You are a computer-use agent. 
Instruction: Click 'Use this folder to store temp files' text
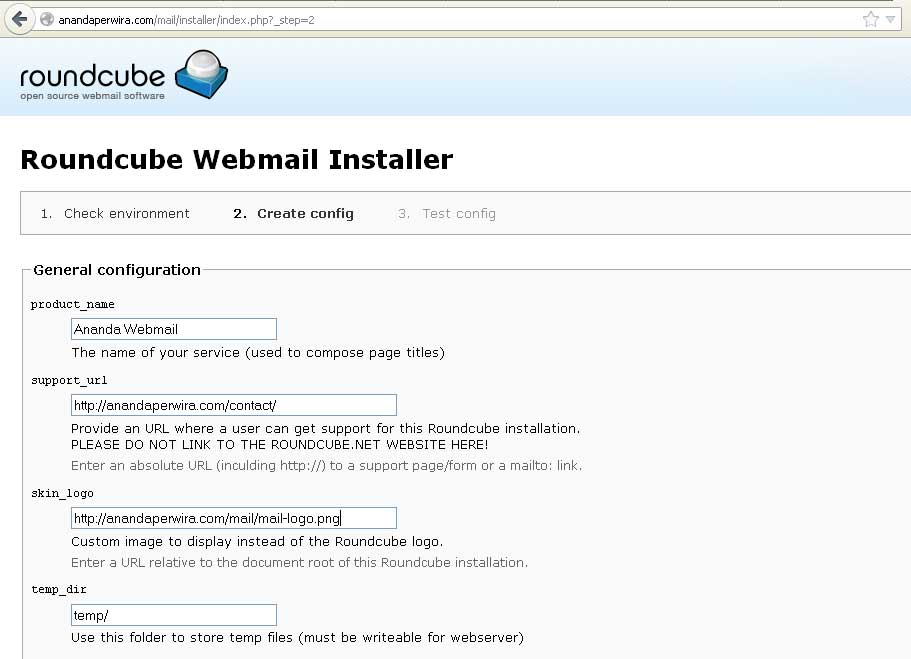coord(297,637)
